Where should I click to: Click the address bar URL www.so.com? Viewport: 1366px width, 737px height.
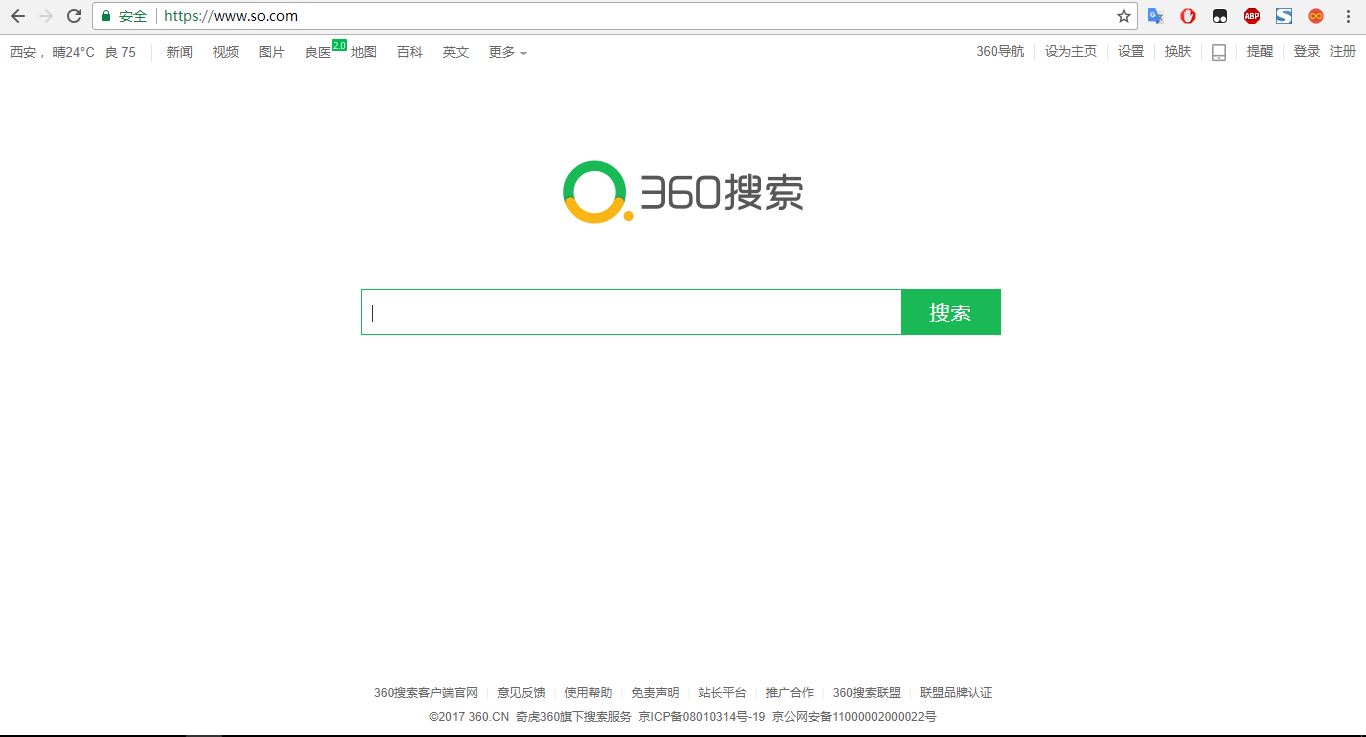point(231,16)
